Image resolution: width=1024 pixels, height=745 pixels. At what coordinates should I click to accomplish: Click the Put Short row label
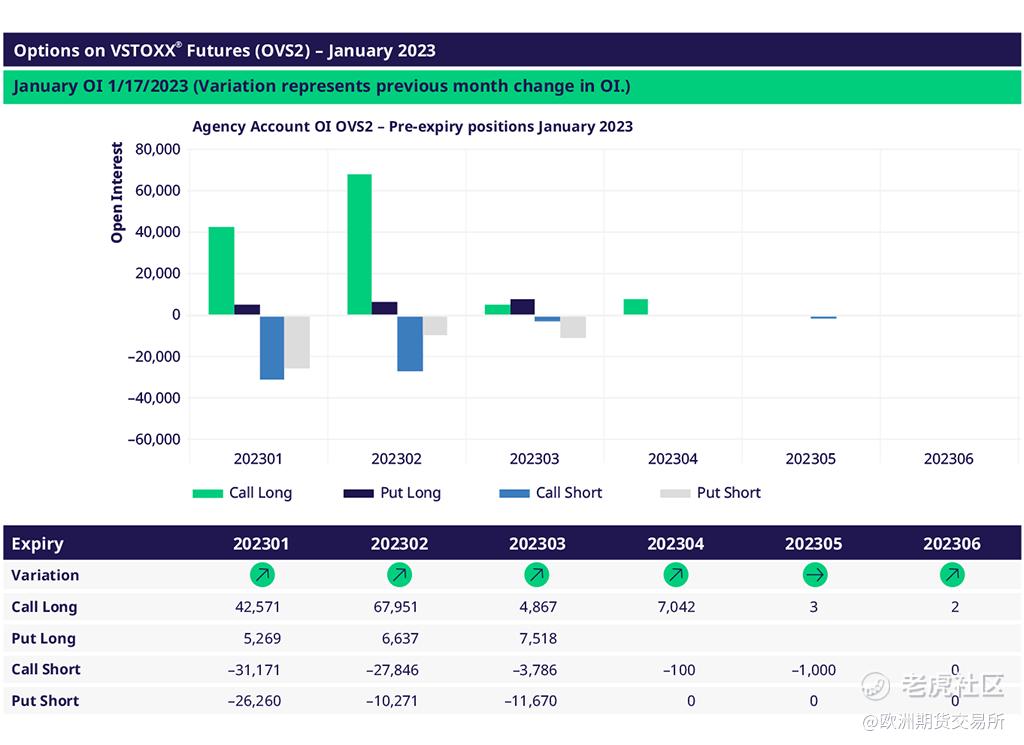coord(45,701)
